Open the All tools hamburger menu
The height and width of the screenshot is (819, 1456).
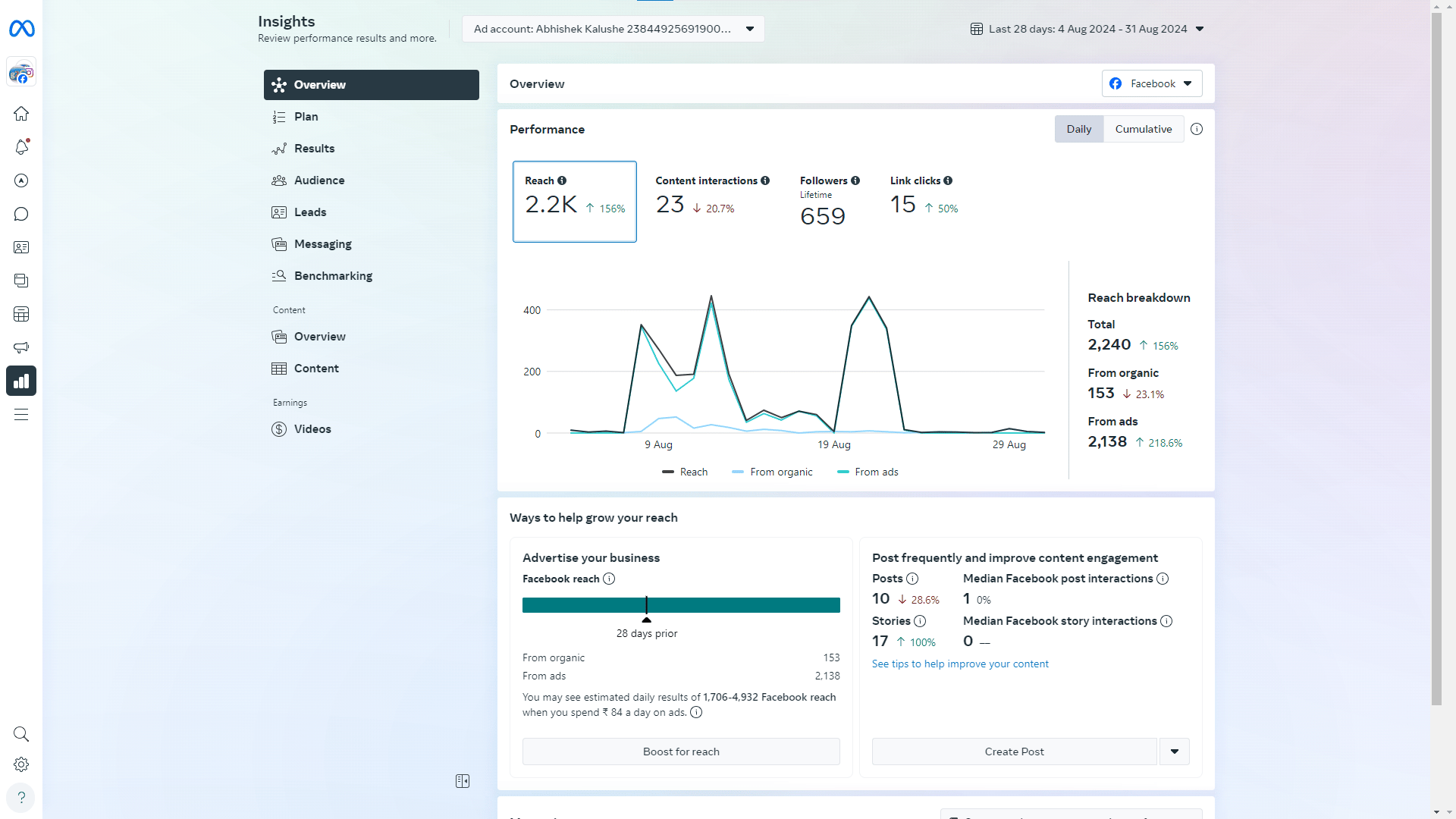[21, 414]
